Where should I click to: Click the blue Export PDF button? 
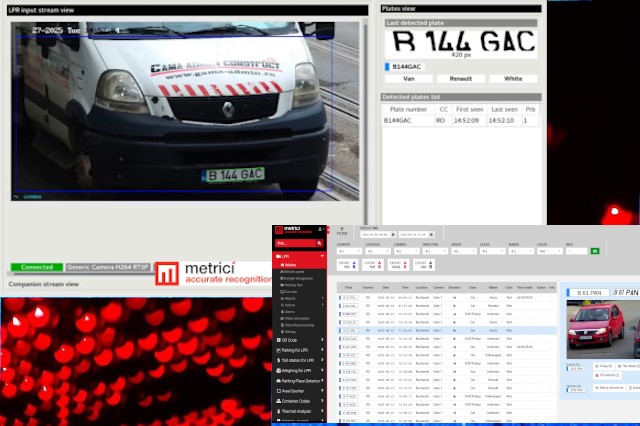[x=348, y=265]
